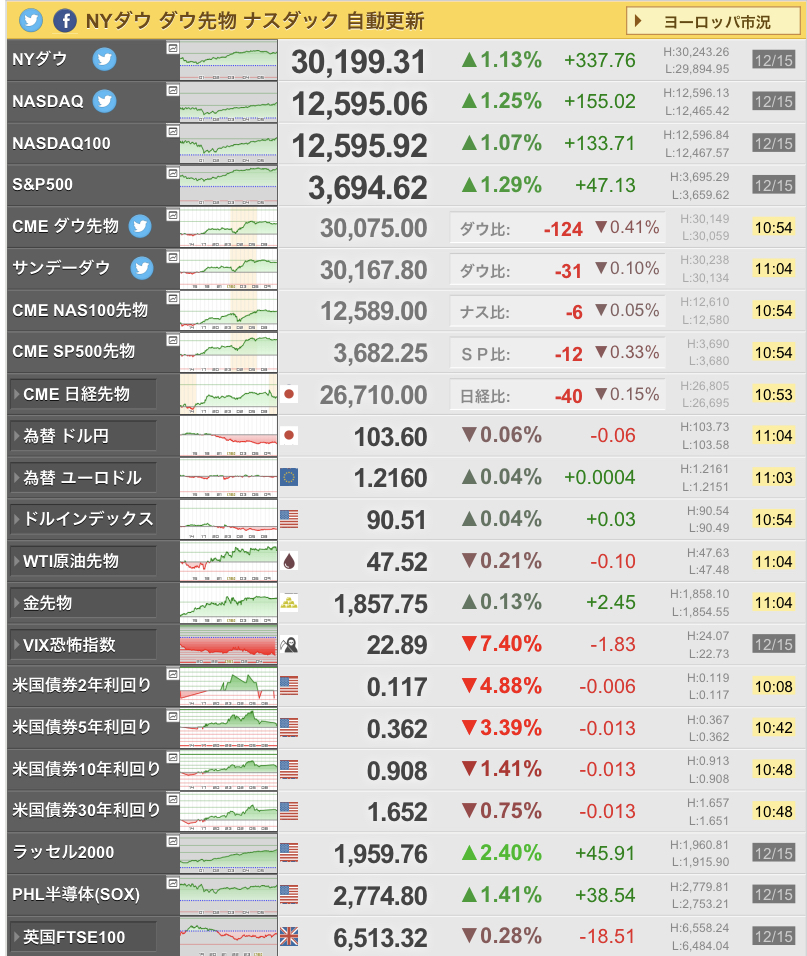Screen dimensions: 807x956
Task: Click the Twitter icon in the header bar
Action: 31,20
